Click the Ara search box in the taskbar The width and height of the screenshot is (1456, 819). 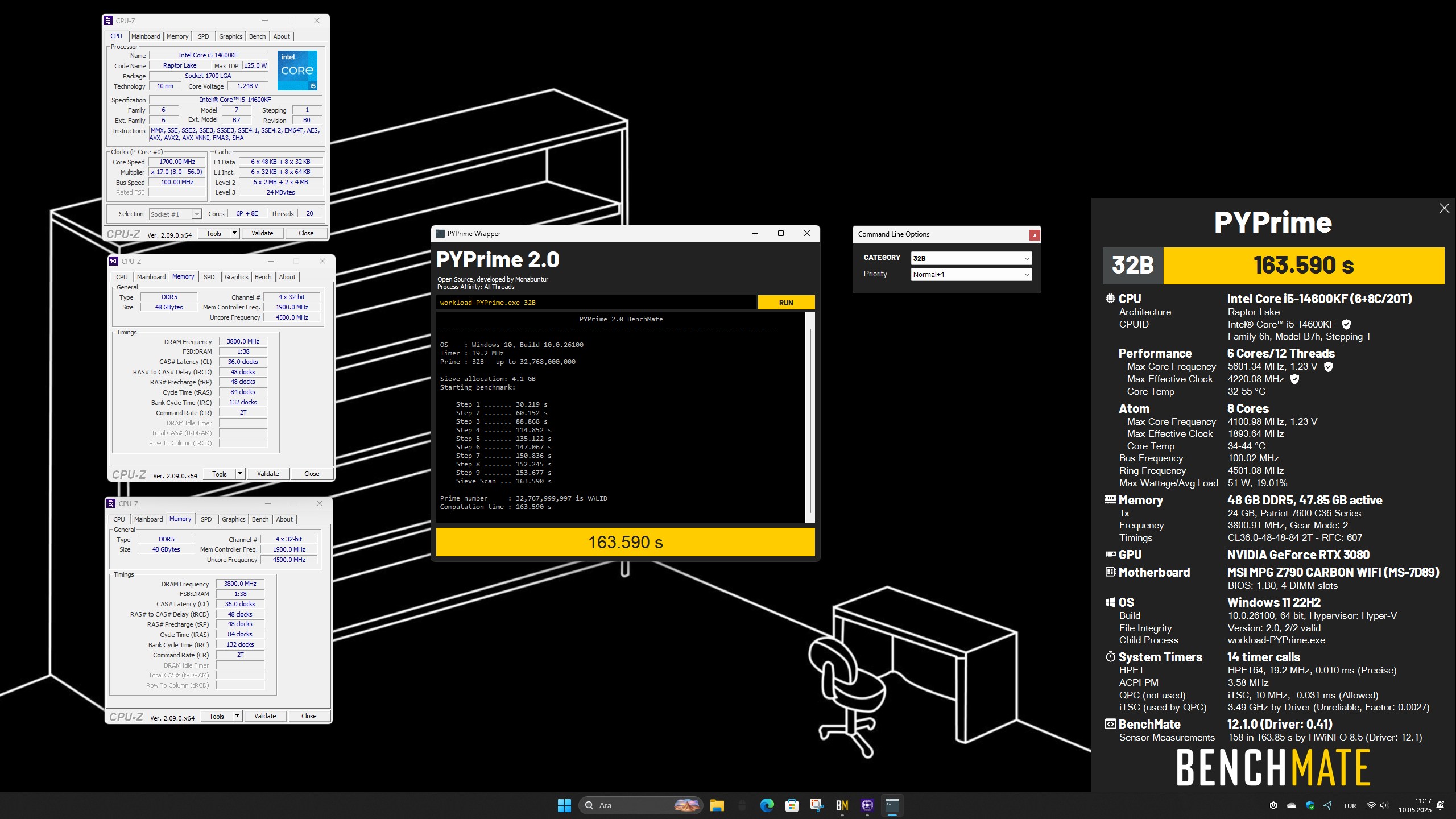pos(641,805)
